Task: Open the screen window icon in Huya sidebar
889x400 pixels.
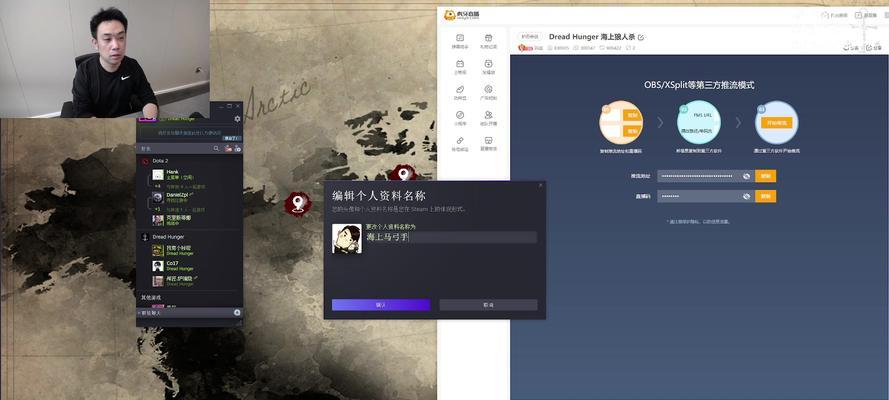Action: pos(460,38)
